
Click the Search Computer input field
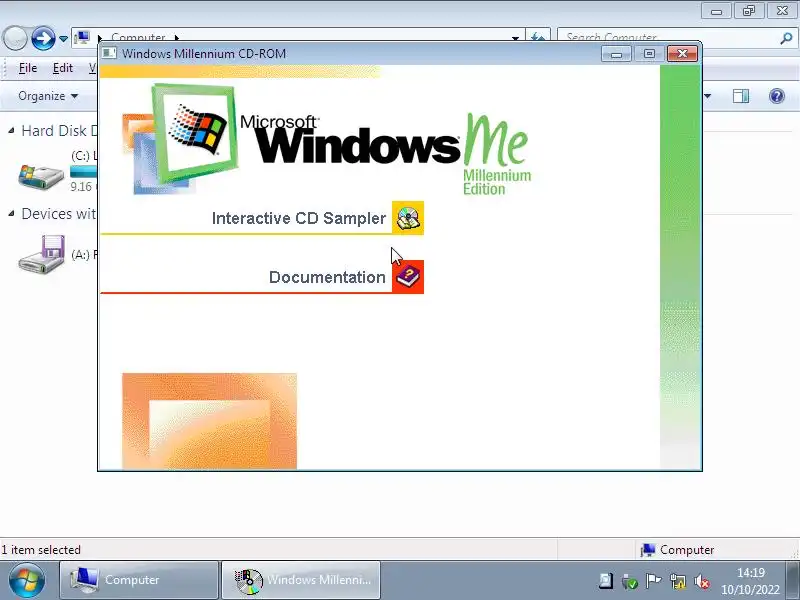pos(668,37)
